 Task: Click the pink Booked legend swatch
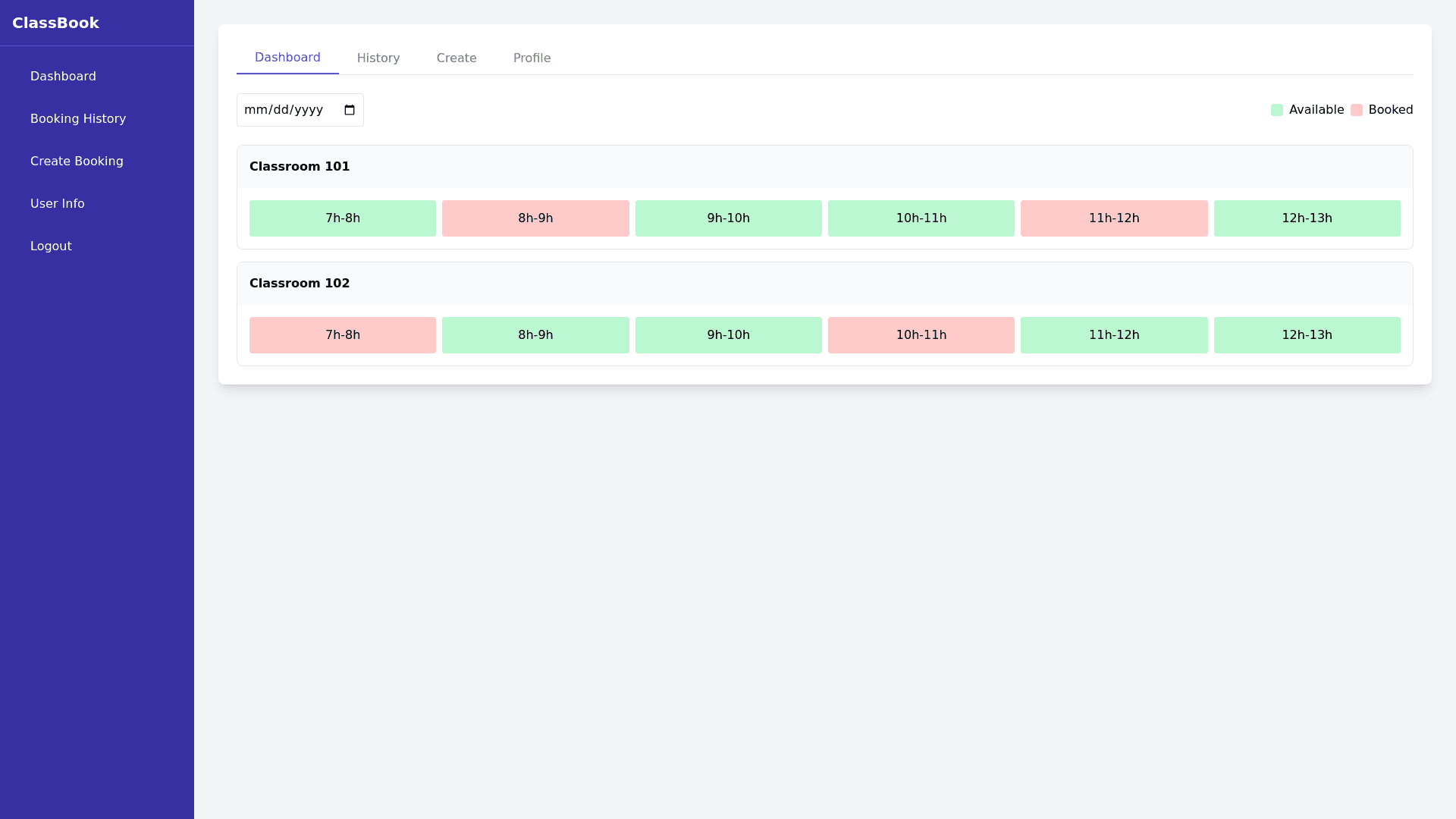pos(1357,110)
